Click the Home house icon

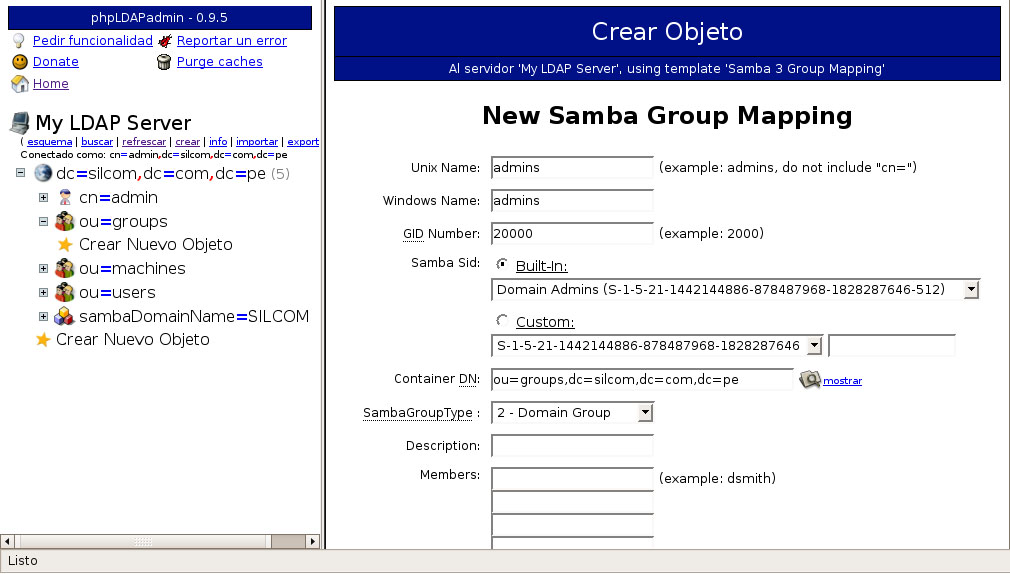tap(19, 84)
